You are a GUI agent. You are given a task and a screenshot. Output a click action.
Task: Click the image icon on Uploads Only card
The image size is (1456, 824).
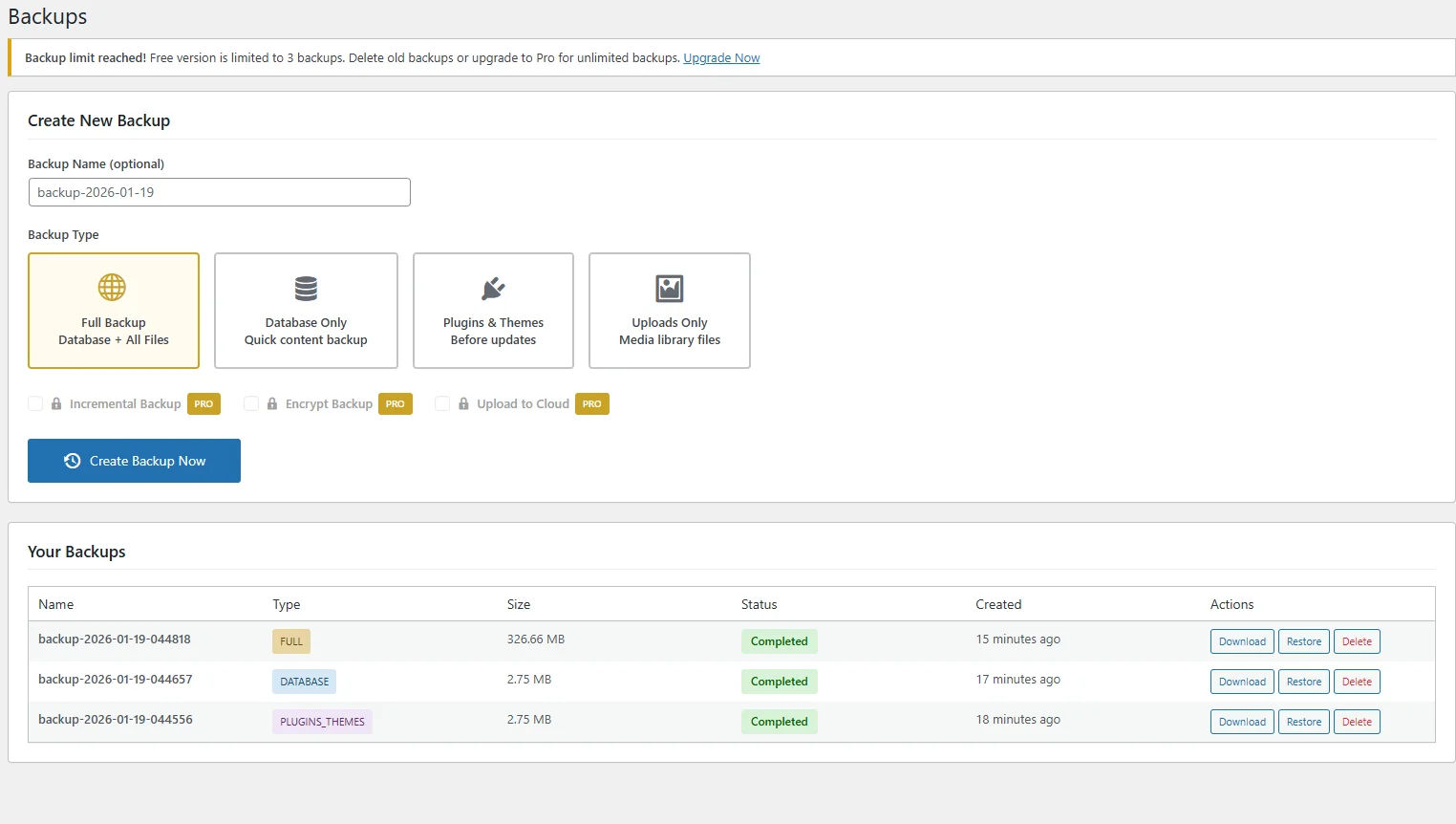pos(668,288)
